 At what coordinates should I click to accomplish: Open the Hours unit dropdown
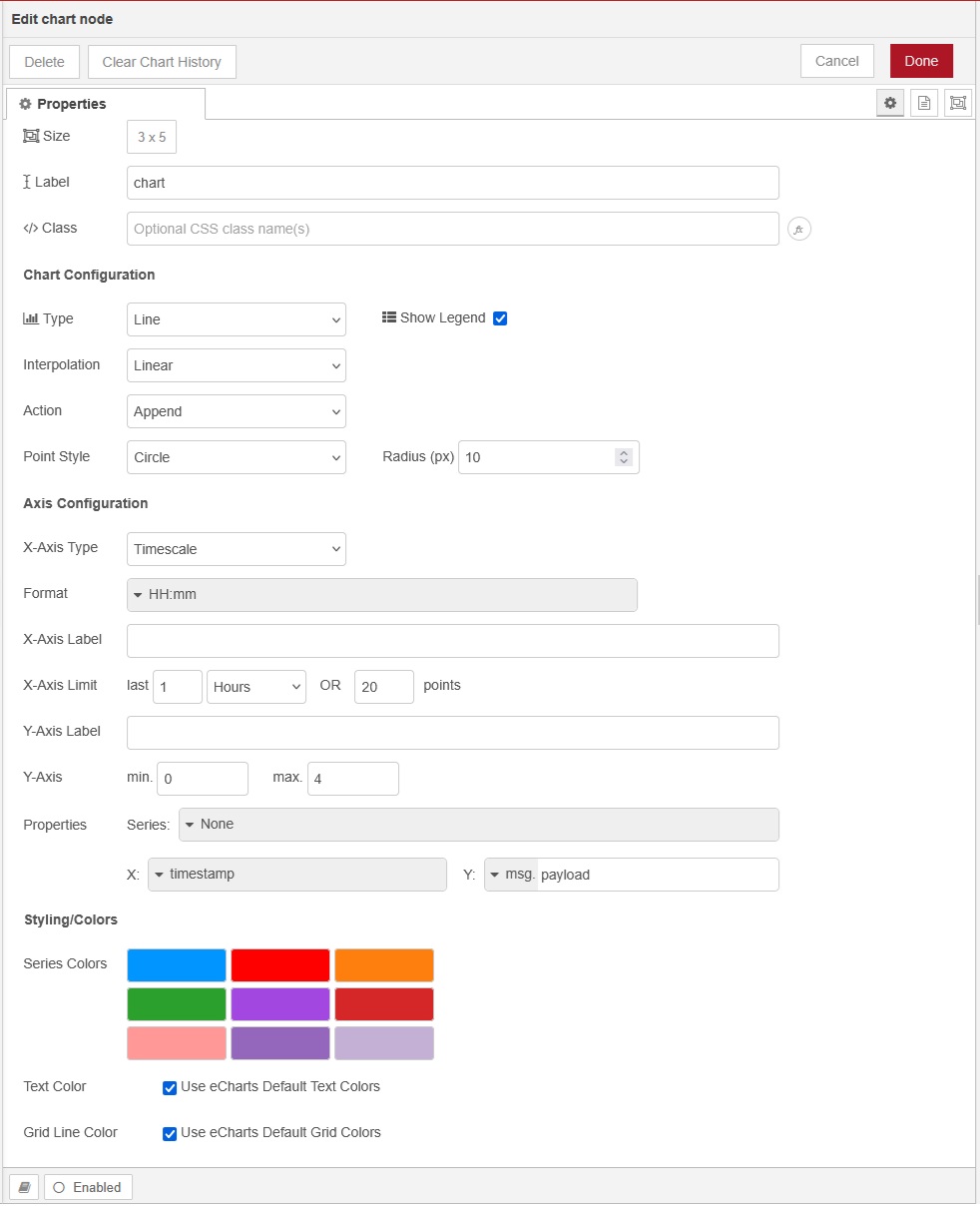coord(256,687)
